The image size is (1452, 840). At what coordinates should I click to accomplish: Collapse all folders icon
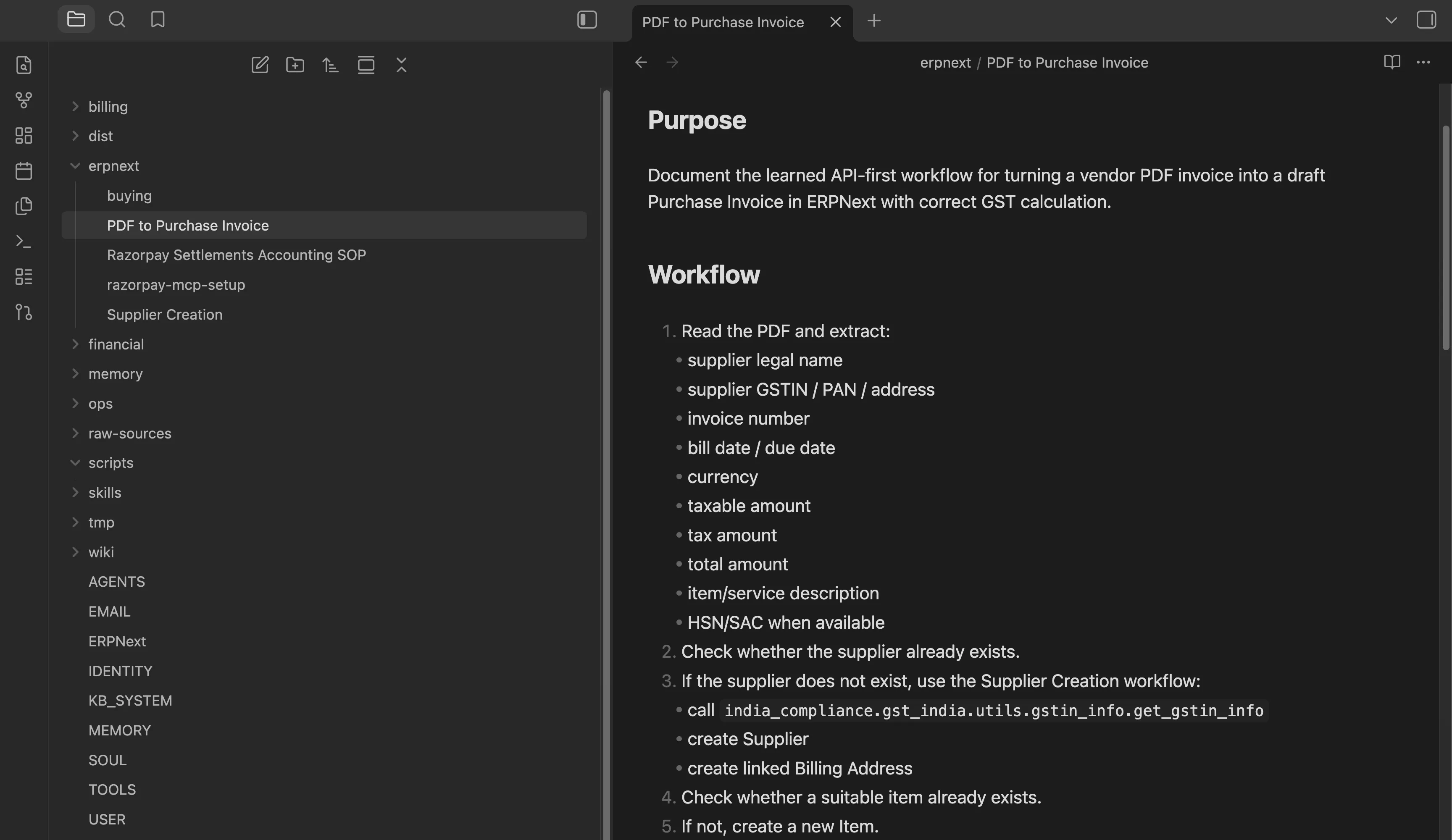point(402,65)
